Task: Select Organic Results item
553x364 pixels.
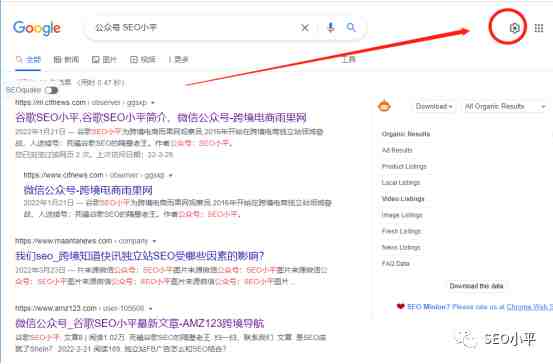Action: coord(406,134)
